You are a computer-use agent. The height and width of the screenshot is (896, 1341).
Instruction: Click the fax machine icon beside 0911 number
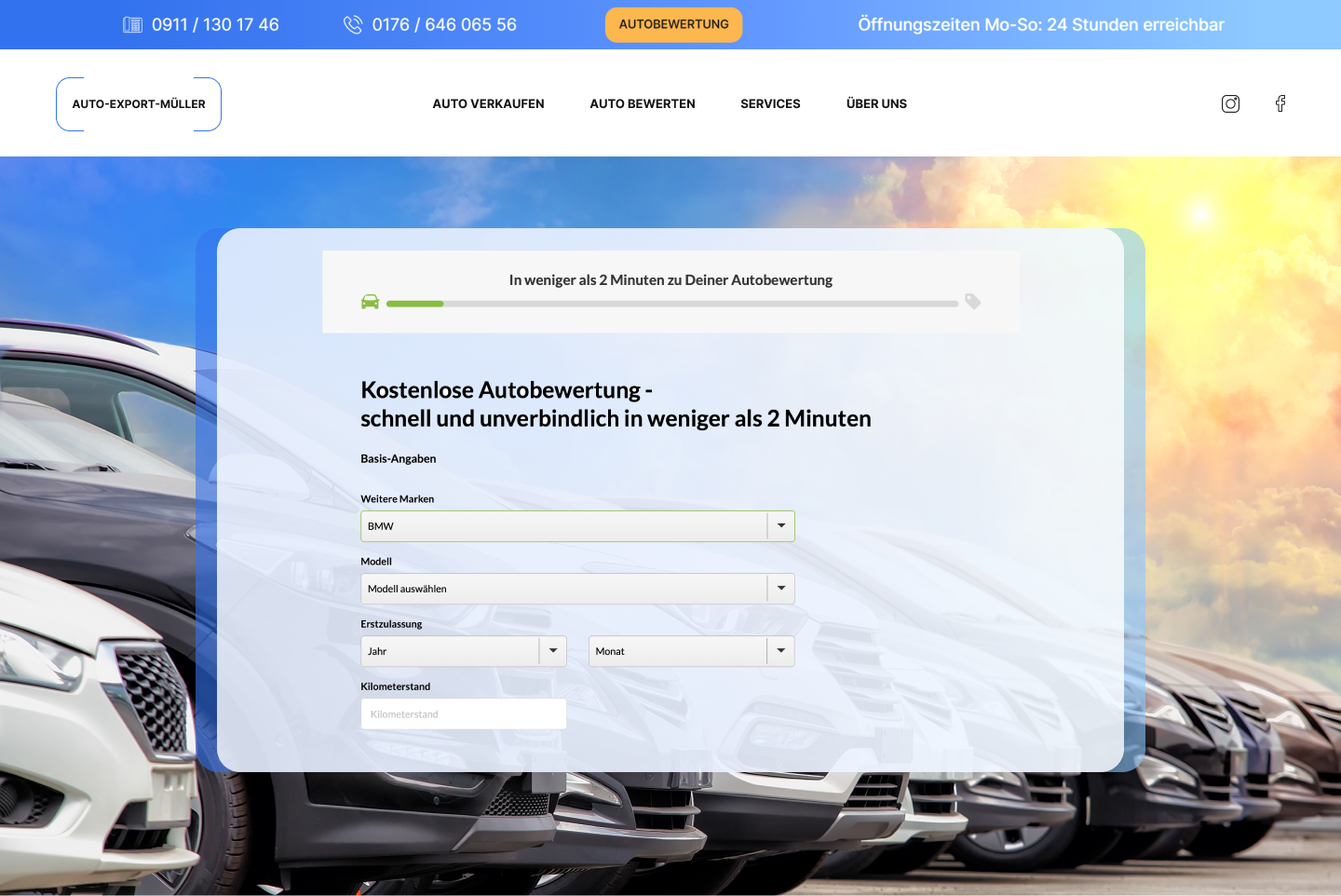pyautogui.click(x=133, y=24)
